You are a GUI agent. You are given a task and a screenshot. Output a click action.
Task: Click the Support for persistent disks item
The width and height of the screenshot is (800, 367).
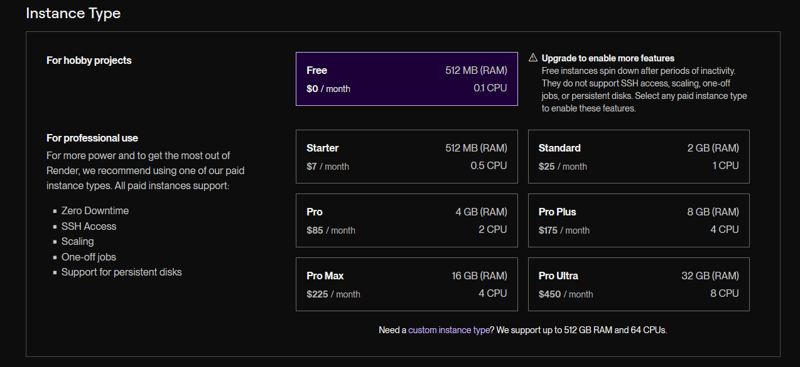tap(121, 272)
